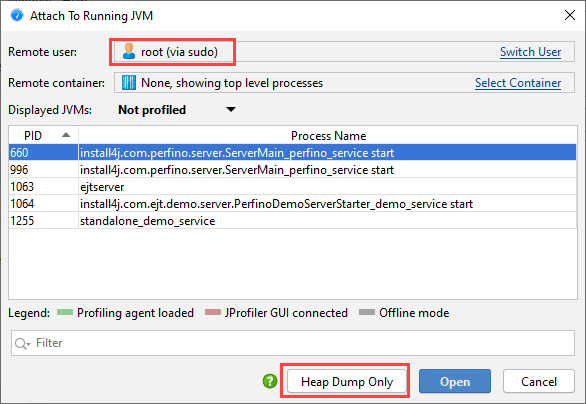The width and height of the screenshot is (586, 404).
Task: Click the Heap Dump Only button
Action: point(347,381)
